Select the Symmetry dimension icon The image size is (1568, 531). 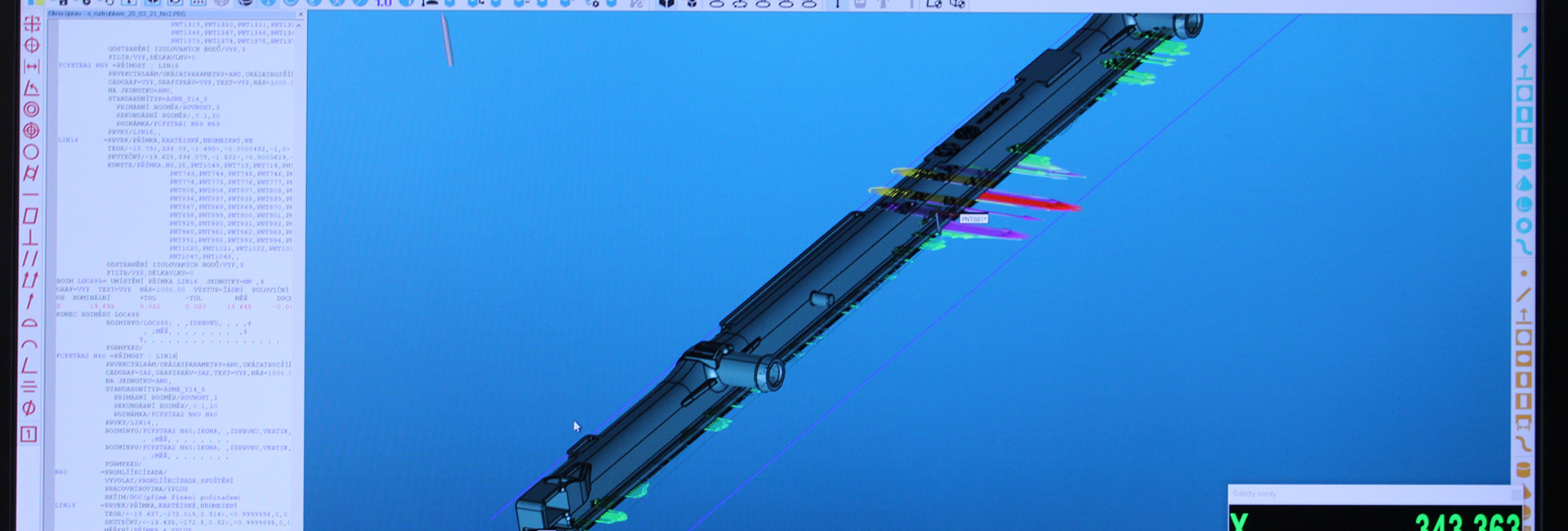[x=29, y=386]
